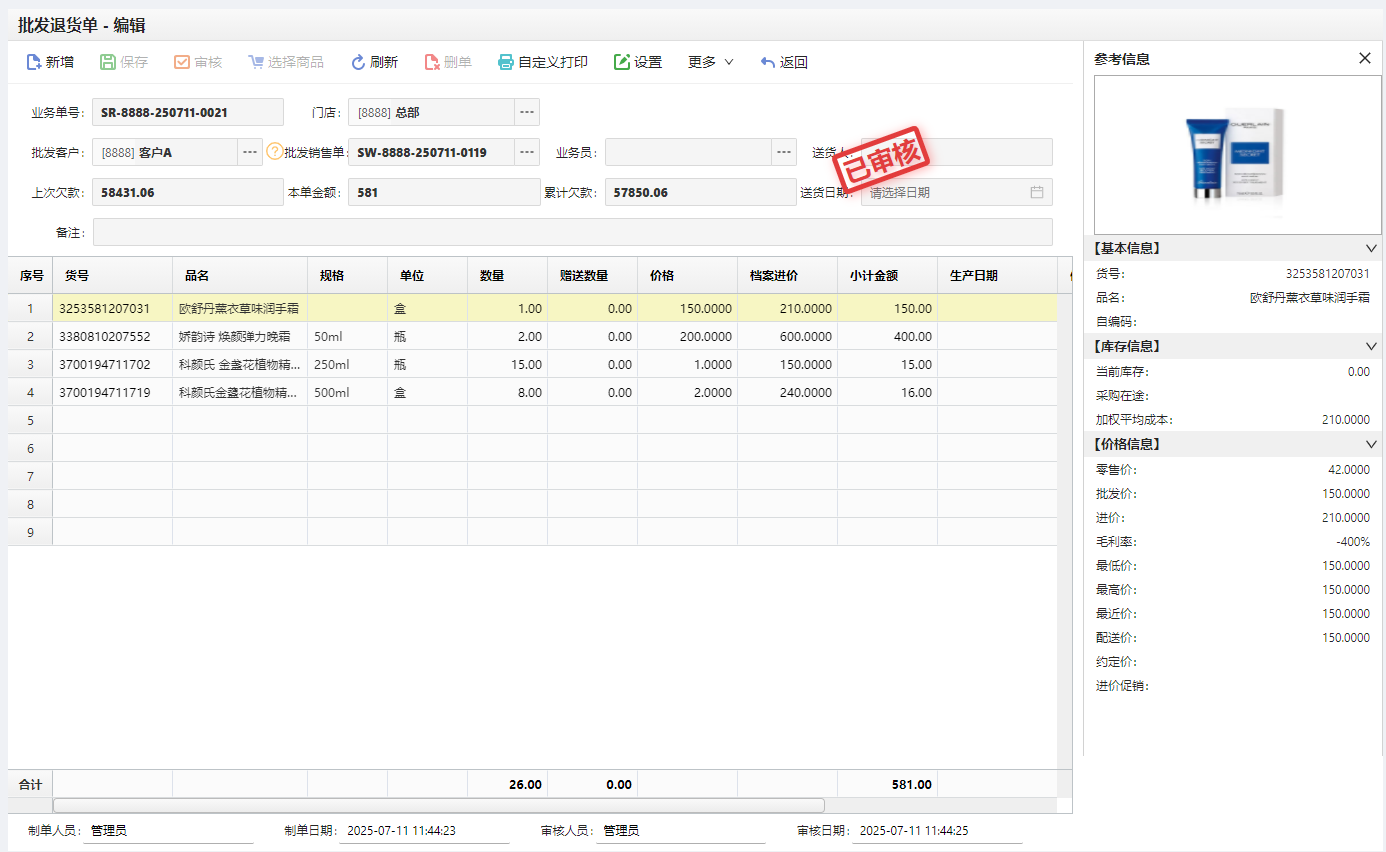The width and height of the screenshot is (1386, 852).
Task: Click the 选择商品 cart icon
Action: click(x=256, y=62)
